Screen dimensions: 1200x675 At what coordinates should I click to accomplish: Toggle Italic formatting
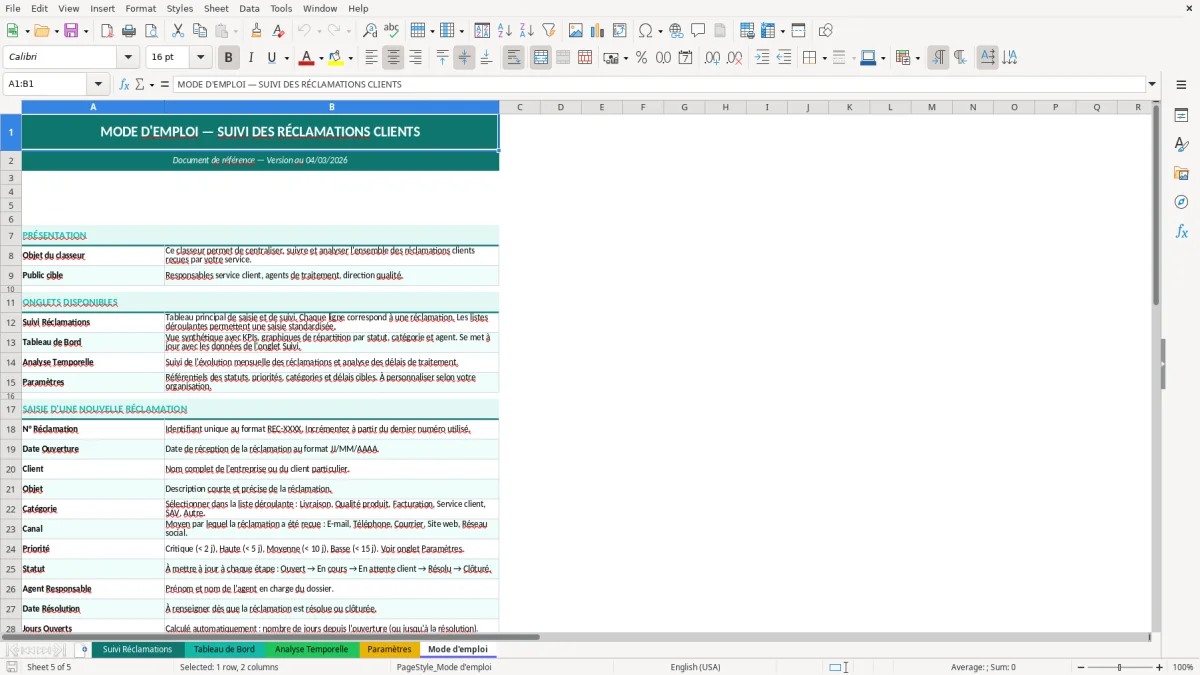[x=250, y=58]
